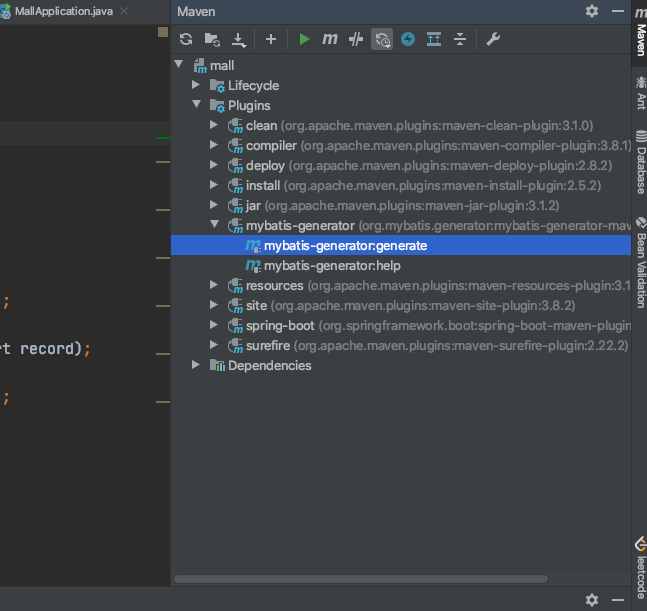Select the mybatis-generator plugin row

pyautogui.click(x=401, y=226)
